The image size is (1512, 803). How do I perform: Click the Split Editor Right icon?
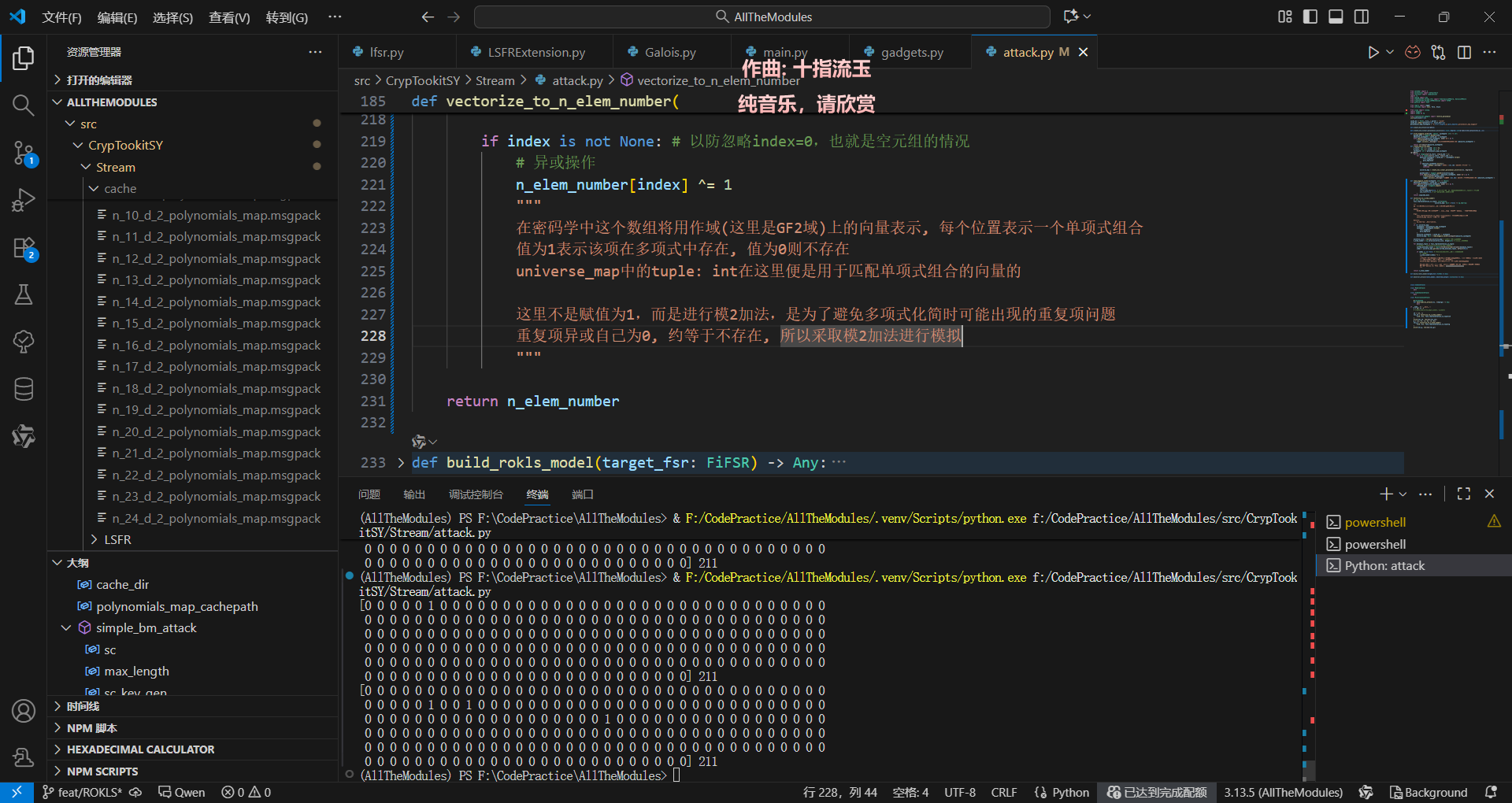(x=1464, y=53)
